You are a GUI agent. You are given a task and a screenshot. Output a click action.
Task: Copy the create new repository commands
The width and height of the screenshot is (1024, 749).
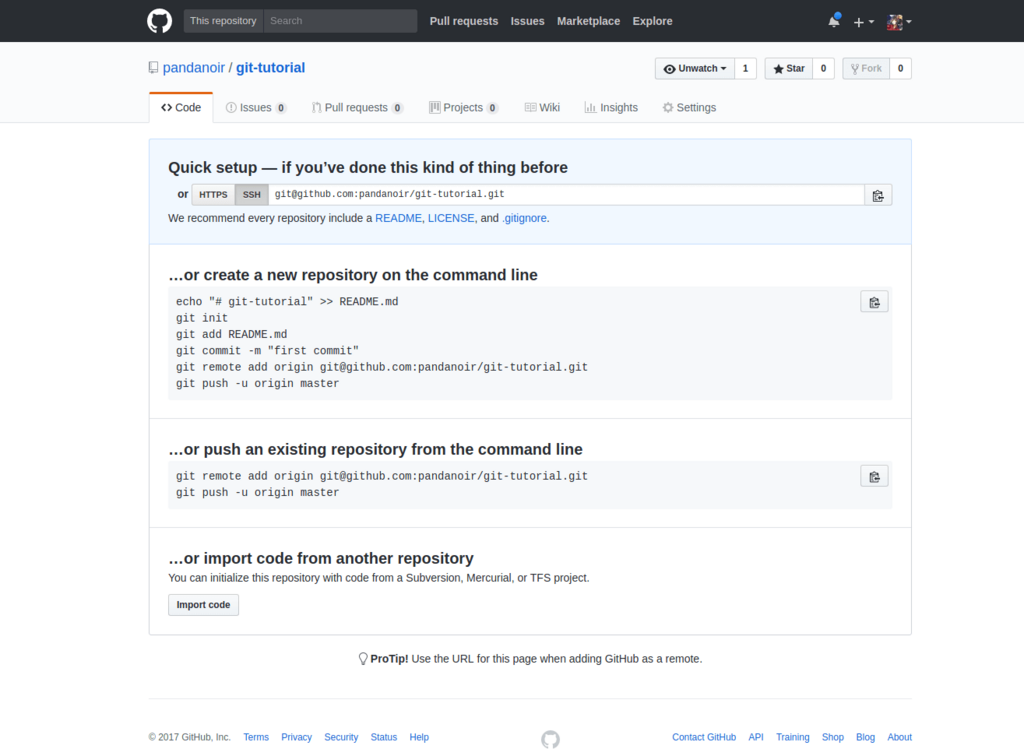click(x=874, y=302)
